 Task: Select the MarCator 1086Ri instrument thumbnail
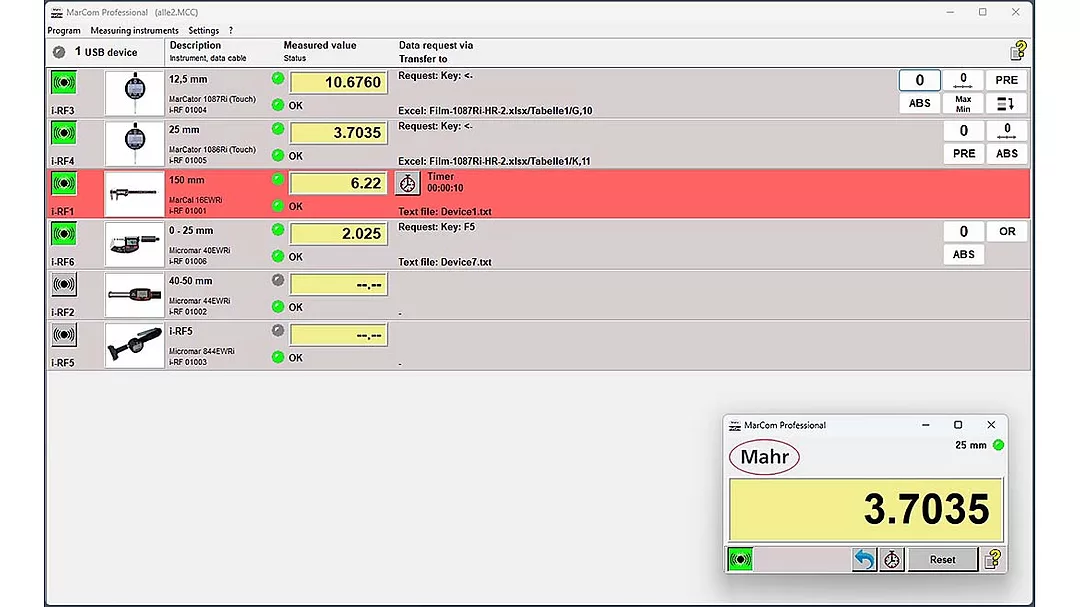(134, 143)
